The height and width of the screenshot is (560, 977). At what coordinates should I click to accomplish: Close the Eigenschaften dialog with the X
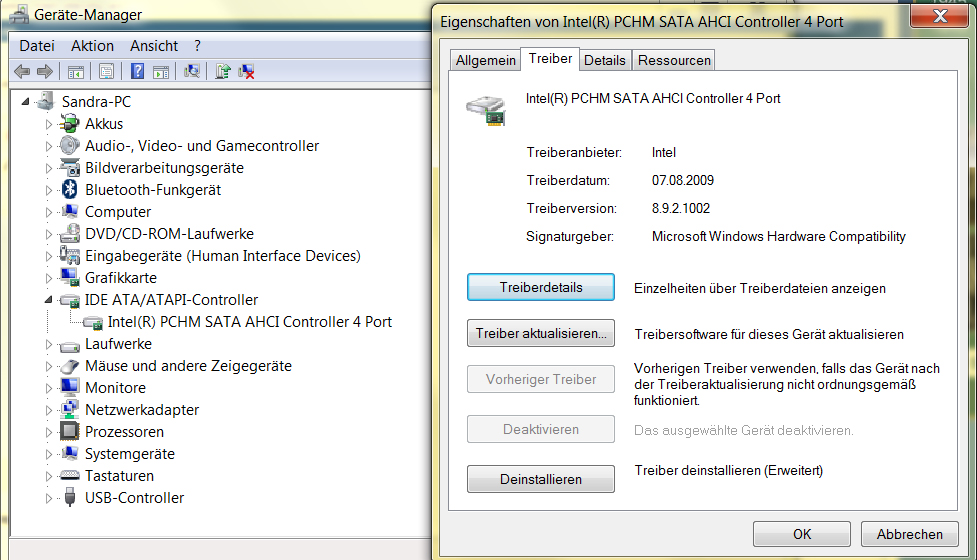pos(940,15)
